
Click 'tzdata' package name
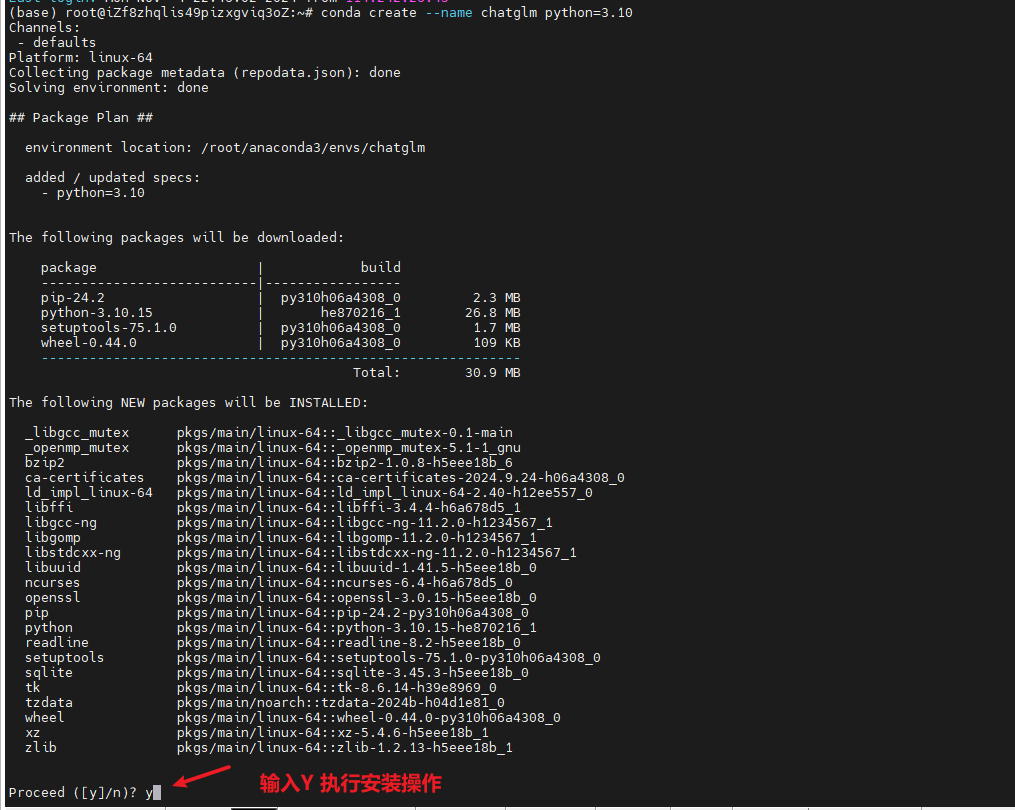pos(49,703)
